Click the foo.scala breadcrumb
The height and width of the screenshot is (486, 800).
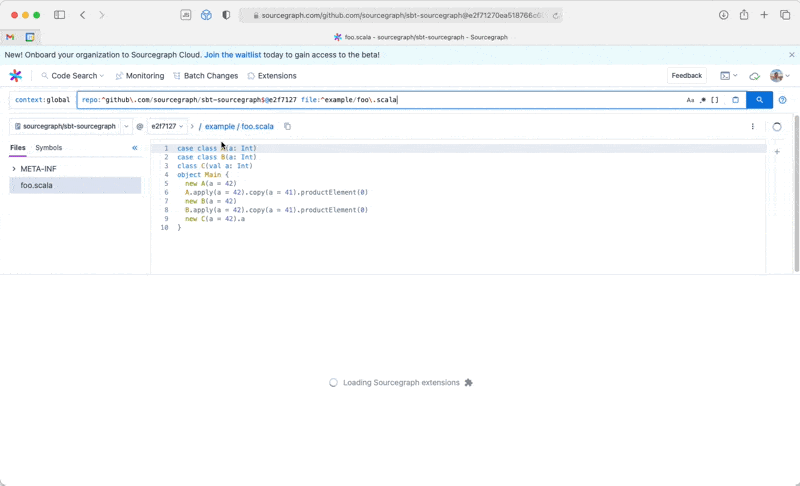click(257, 126)
